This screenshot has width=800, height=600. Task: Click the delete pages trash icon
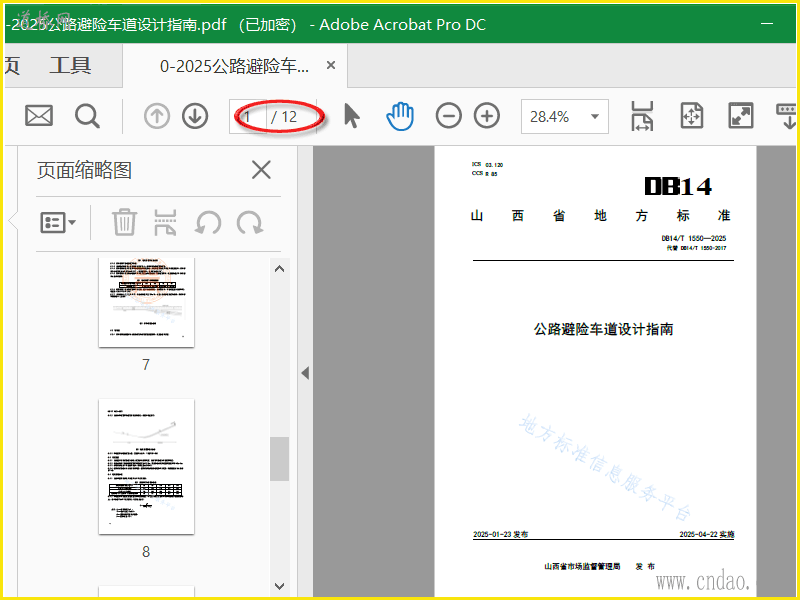click(124, 222)
